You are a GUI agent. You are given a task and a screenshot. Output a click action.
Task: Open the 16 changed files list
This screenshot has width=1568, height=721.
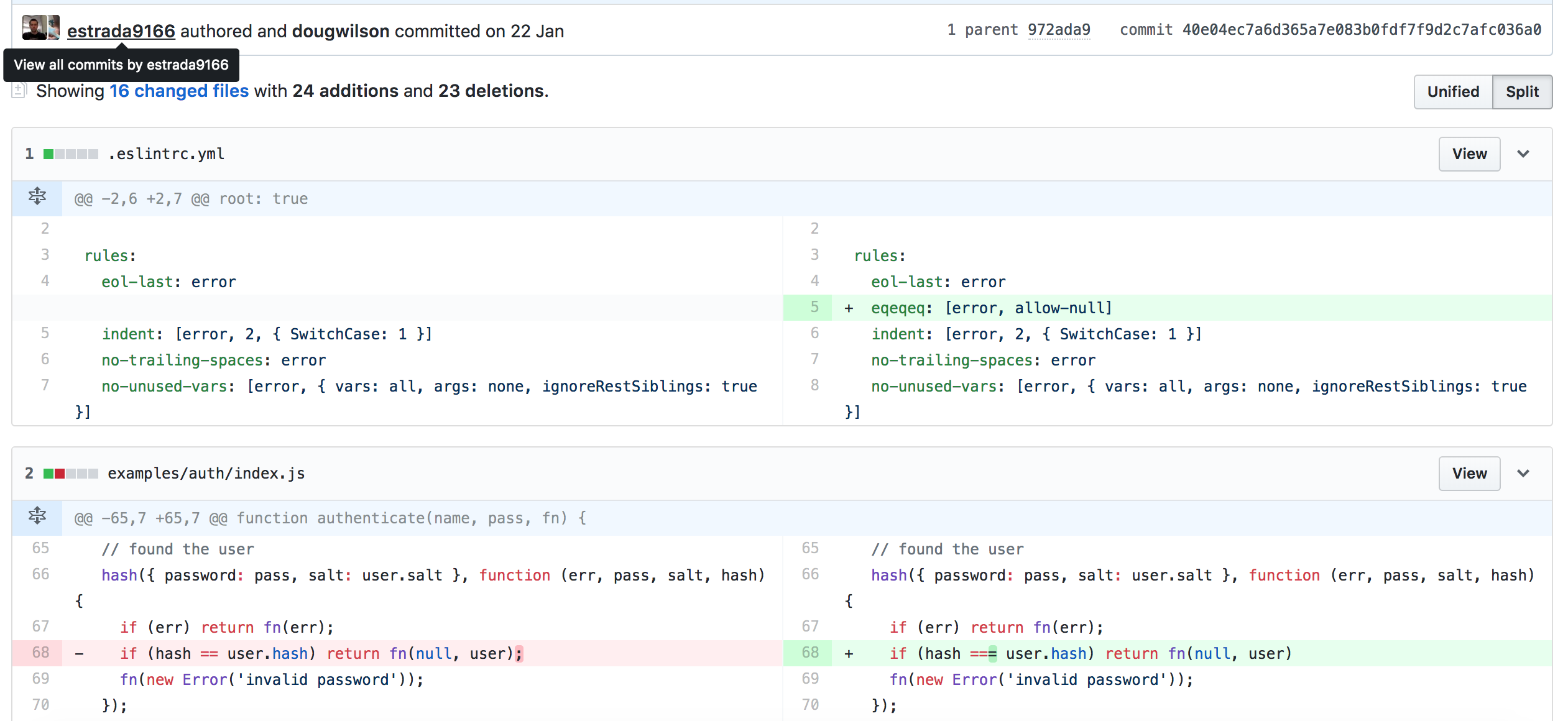(x=178, y=90)
